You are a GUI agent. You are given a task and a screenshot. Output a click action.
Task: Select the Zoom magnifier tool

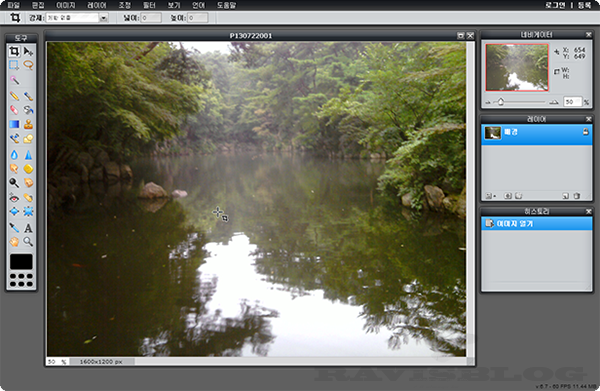28,242
